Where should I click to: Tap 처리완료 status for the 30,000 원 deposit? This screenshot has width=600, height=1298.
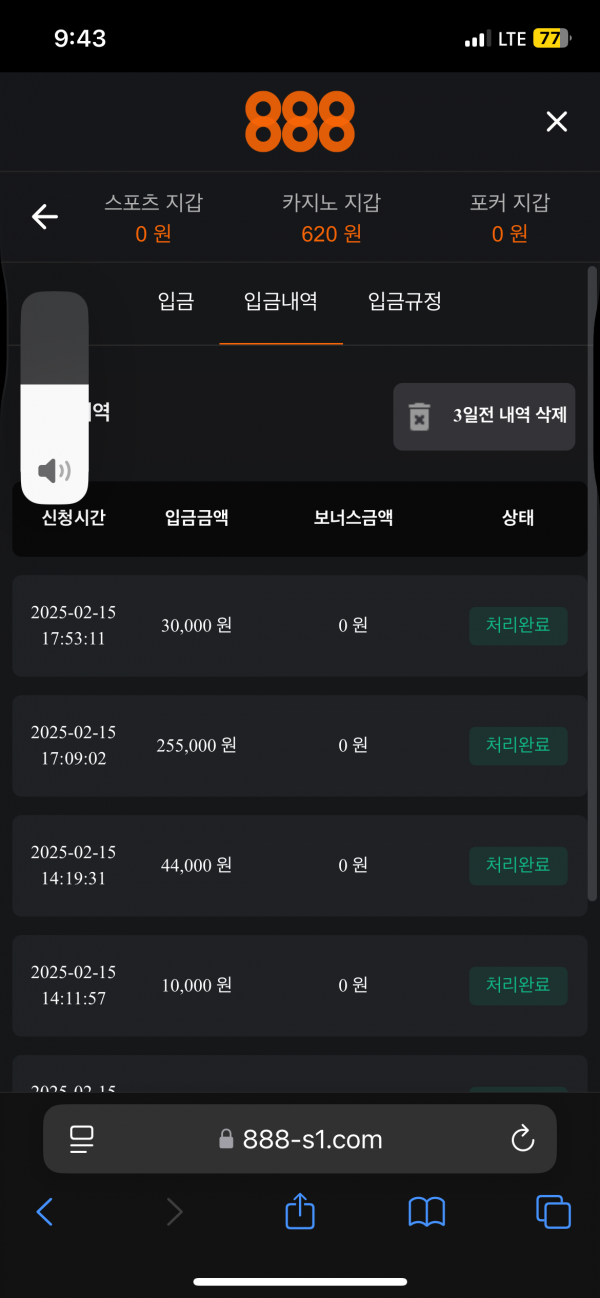pos(518,626)
